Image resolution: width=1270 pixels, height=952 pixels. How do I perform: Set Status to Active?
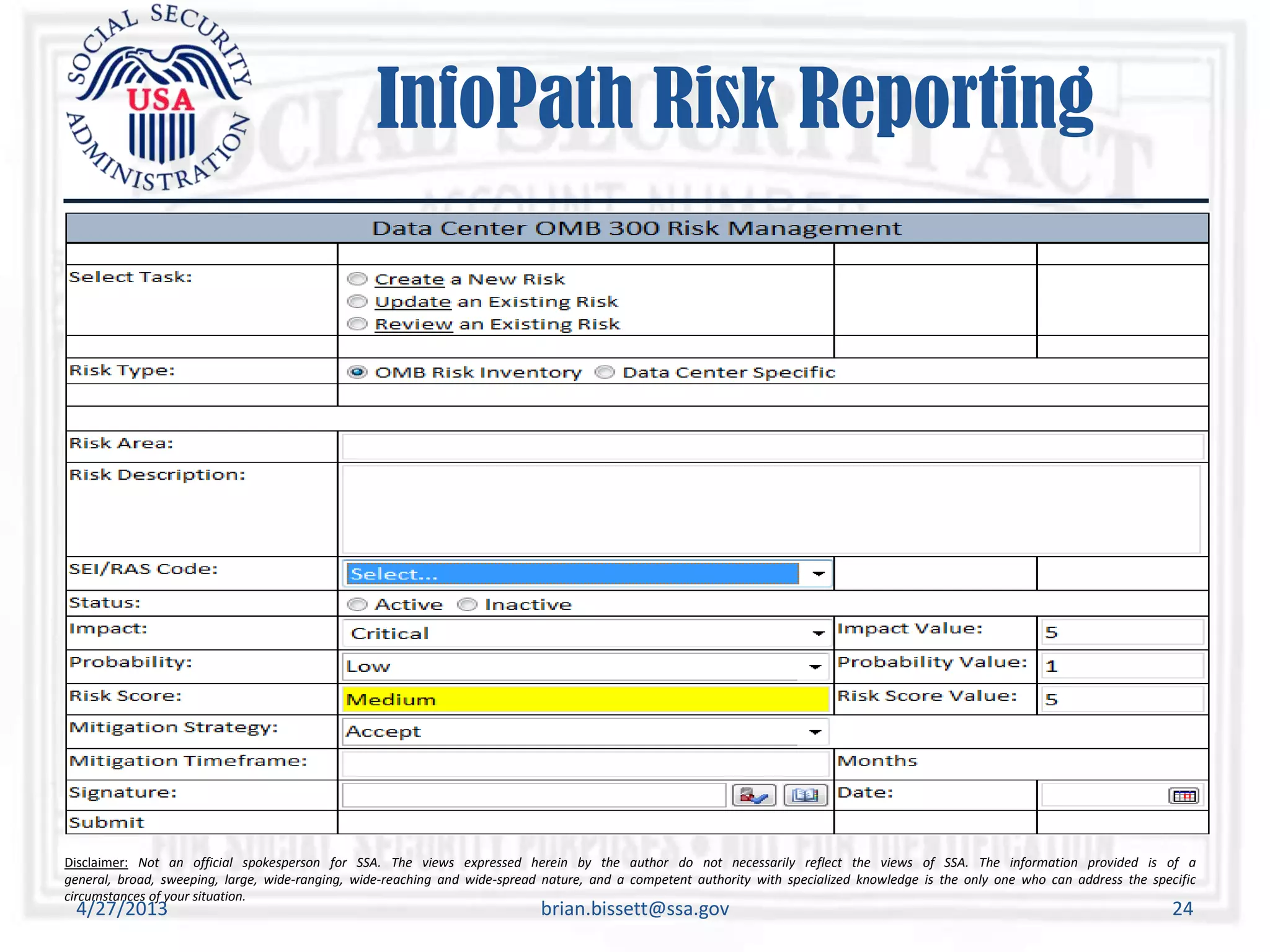coord(357,604)
